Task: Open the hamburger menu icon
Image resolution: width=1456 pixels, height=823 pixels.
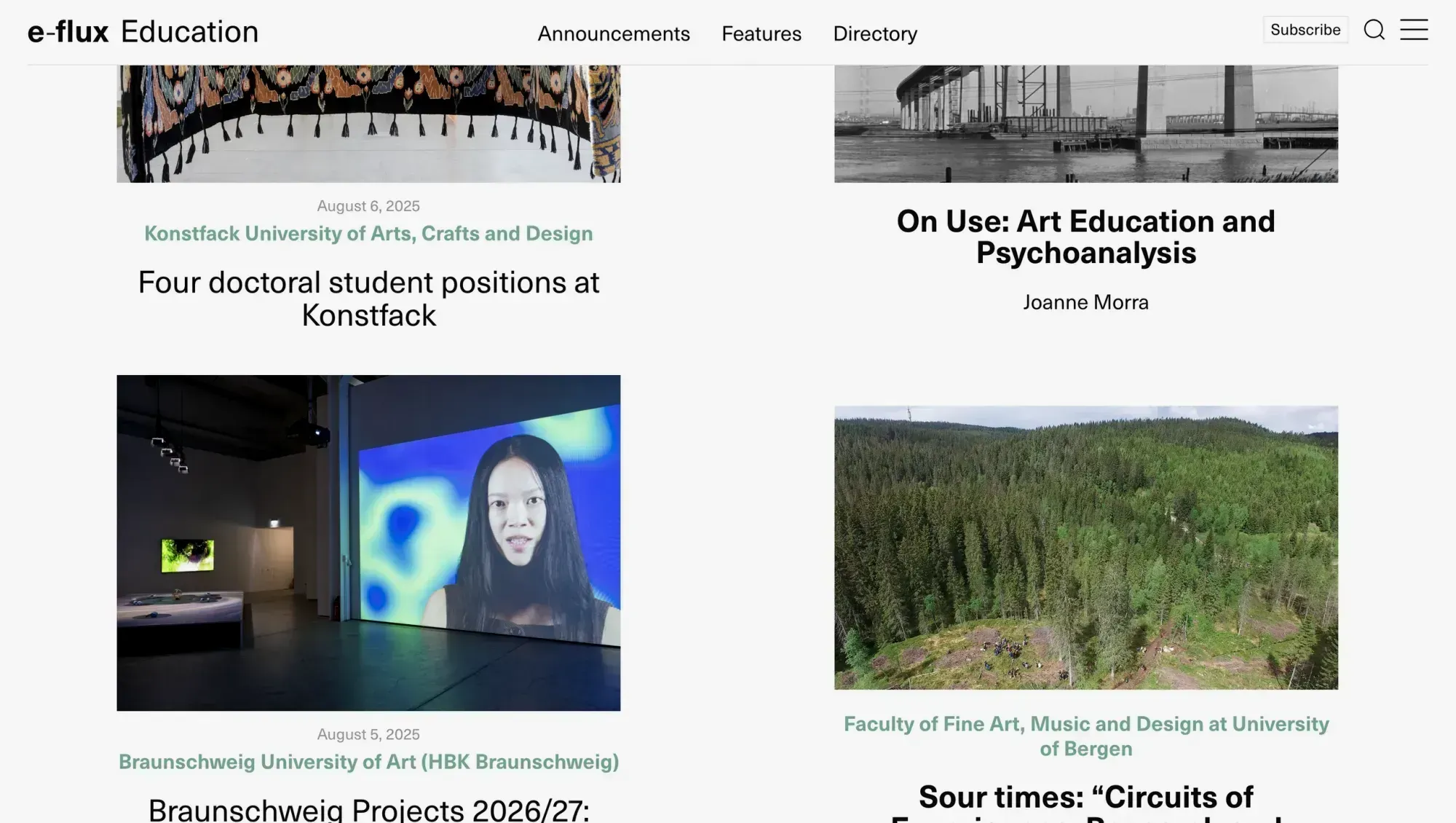Action: (x=1415, y=31)
